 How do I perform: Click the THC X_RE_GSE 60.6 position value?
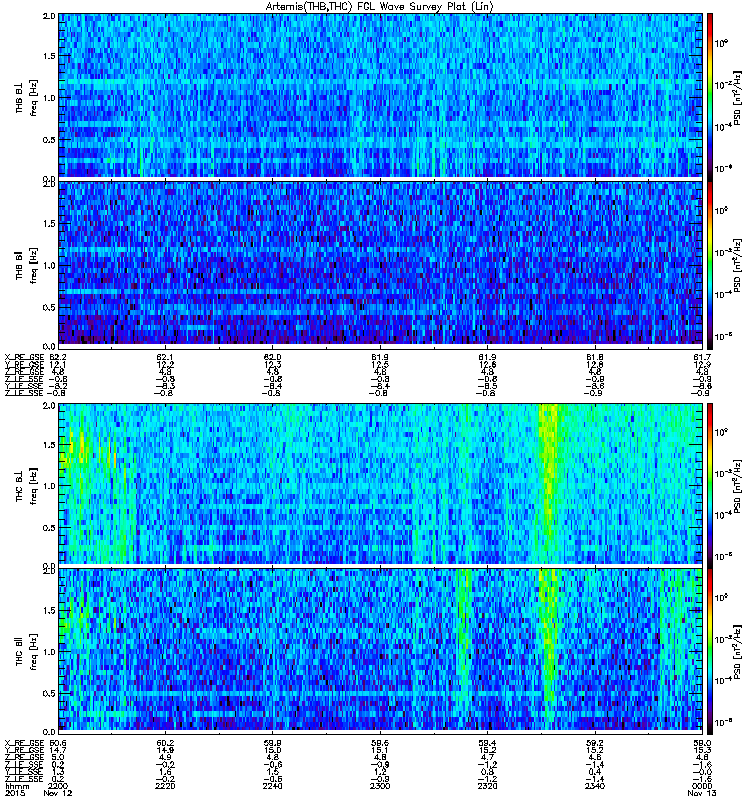[58, 743]
